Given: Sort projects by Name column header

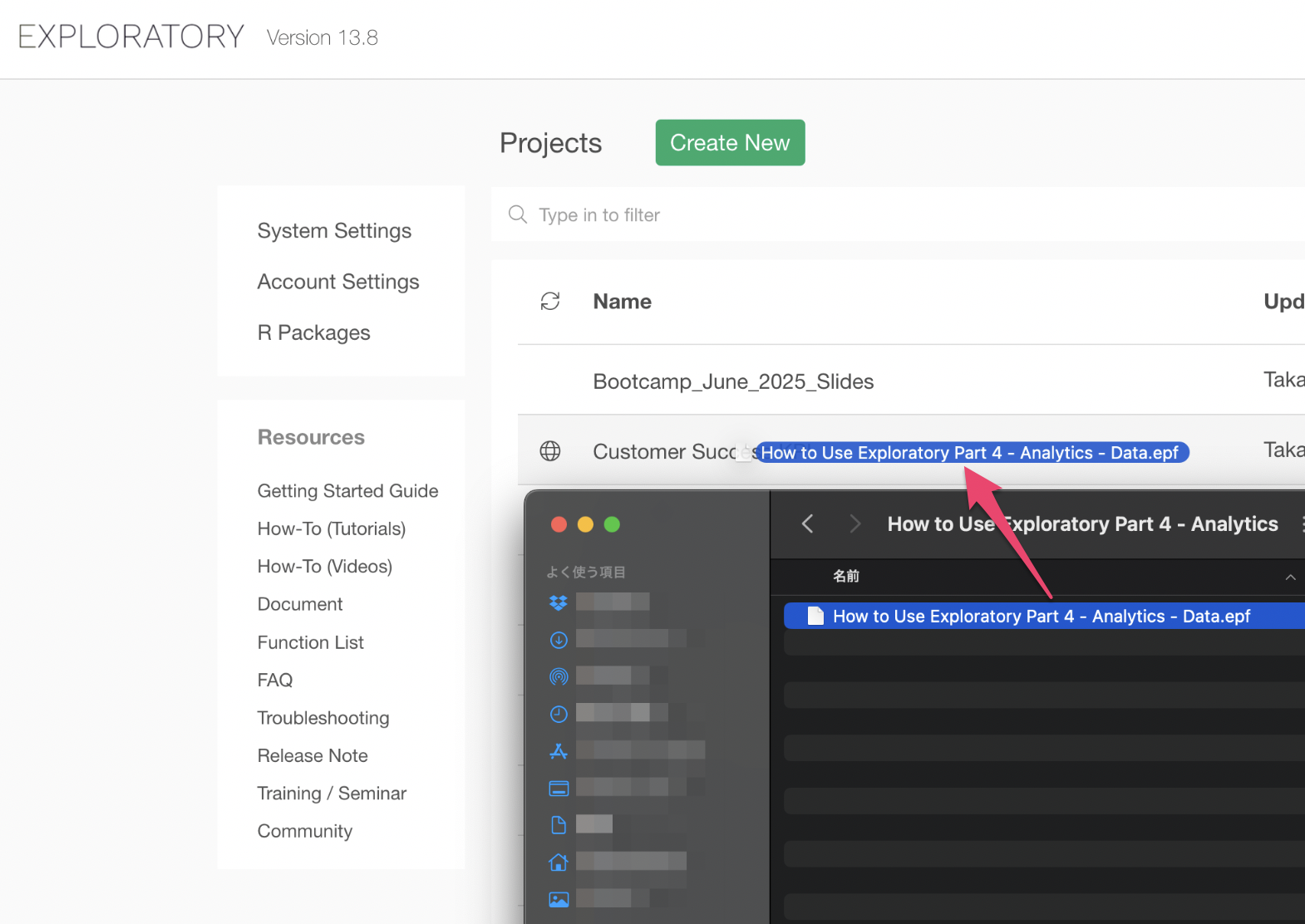Looking at the screenshot, I should click(622, 302).
